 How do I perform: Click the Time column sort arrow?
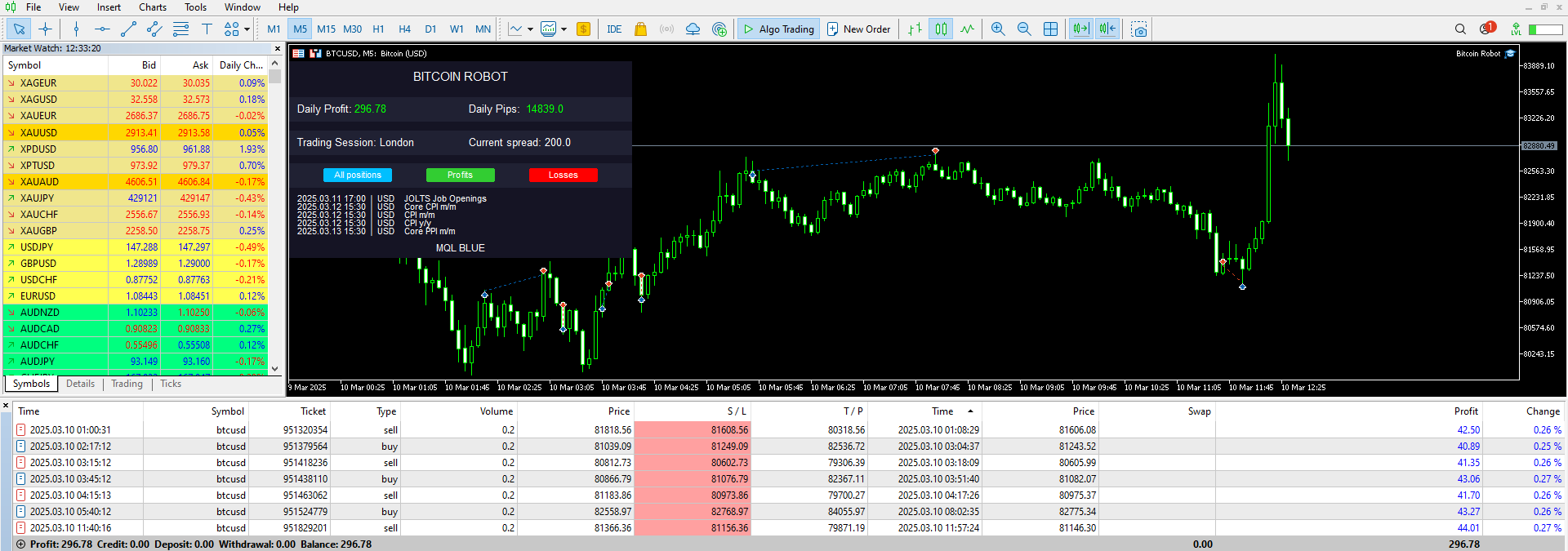click(970, 411)
